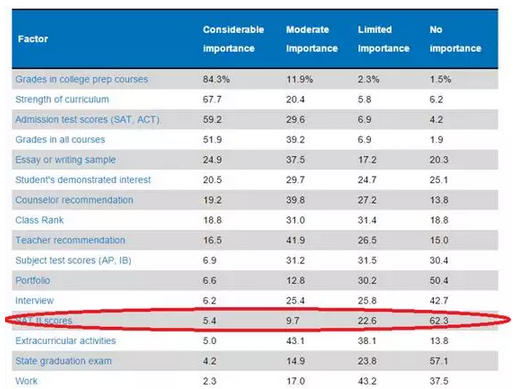Open Admission test scores (SAT, ACT) link
Viewport: 514px width, 389px height.
point(88,120)
